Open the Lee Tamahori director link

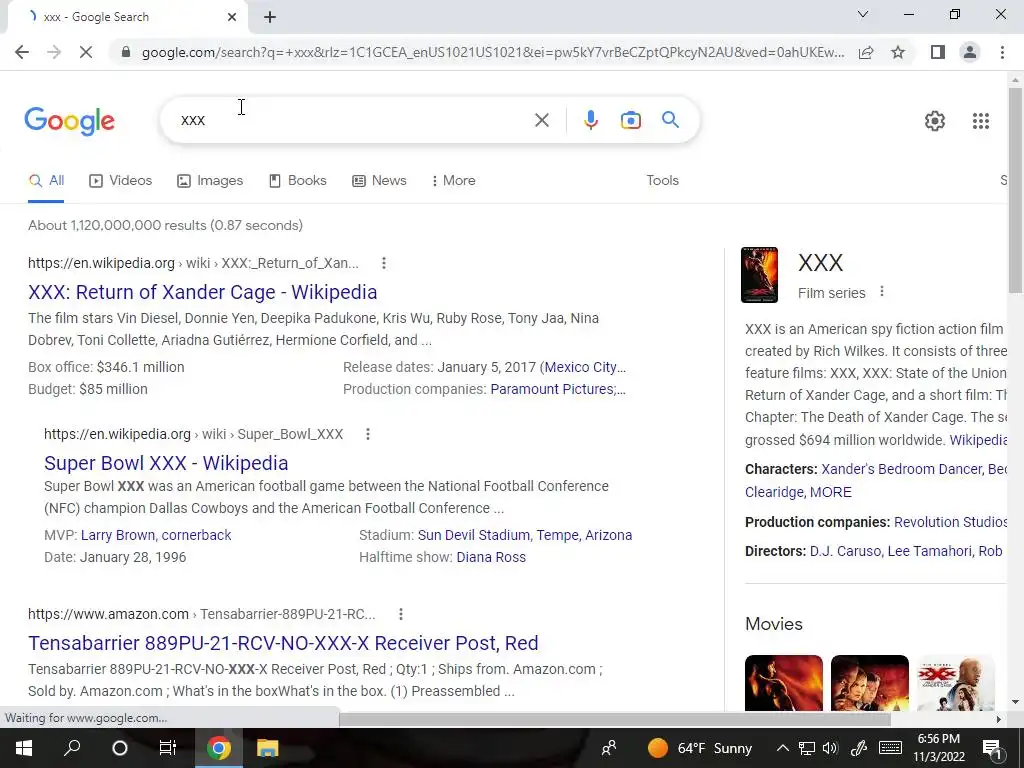tap(929, 551)
